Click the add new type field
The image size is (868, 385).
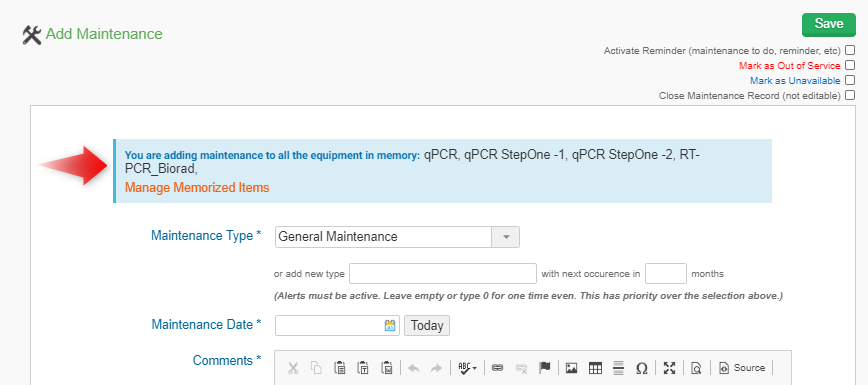coord(443,274)
